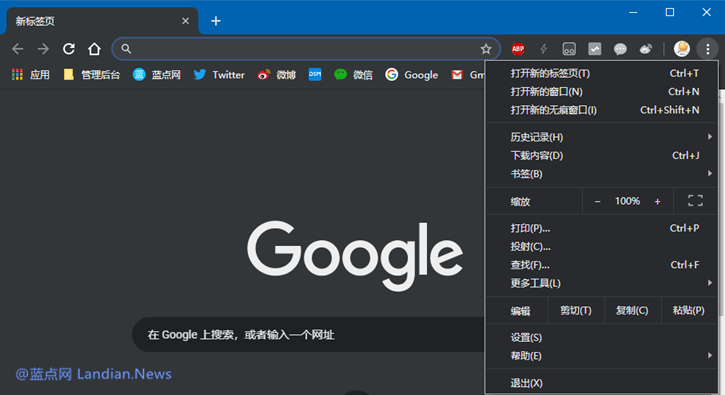The width and height of the screenshot is (725, 395).
Task: Maximize the Chrome window
Action: (x=670, y=12)
